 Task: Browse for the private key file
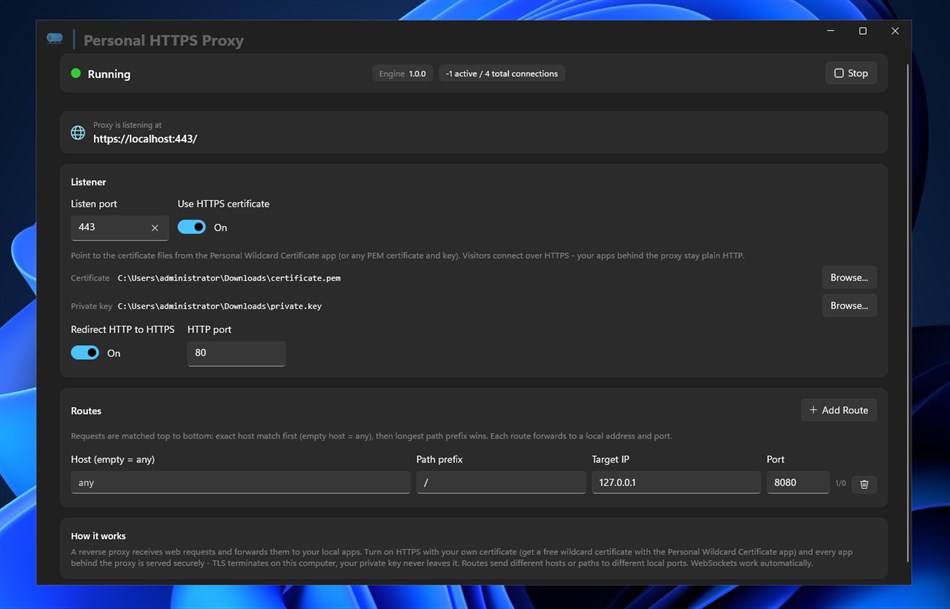tap(849, 305)
